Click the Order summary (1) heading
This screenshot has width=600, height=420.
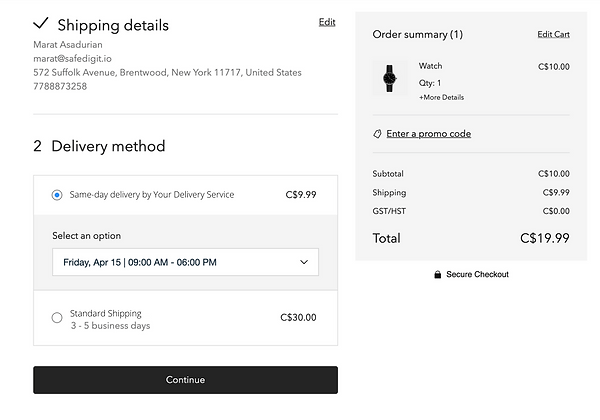pyautogui.click(x=417, y=34)
